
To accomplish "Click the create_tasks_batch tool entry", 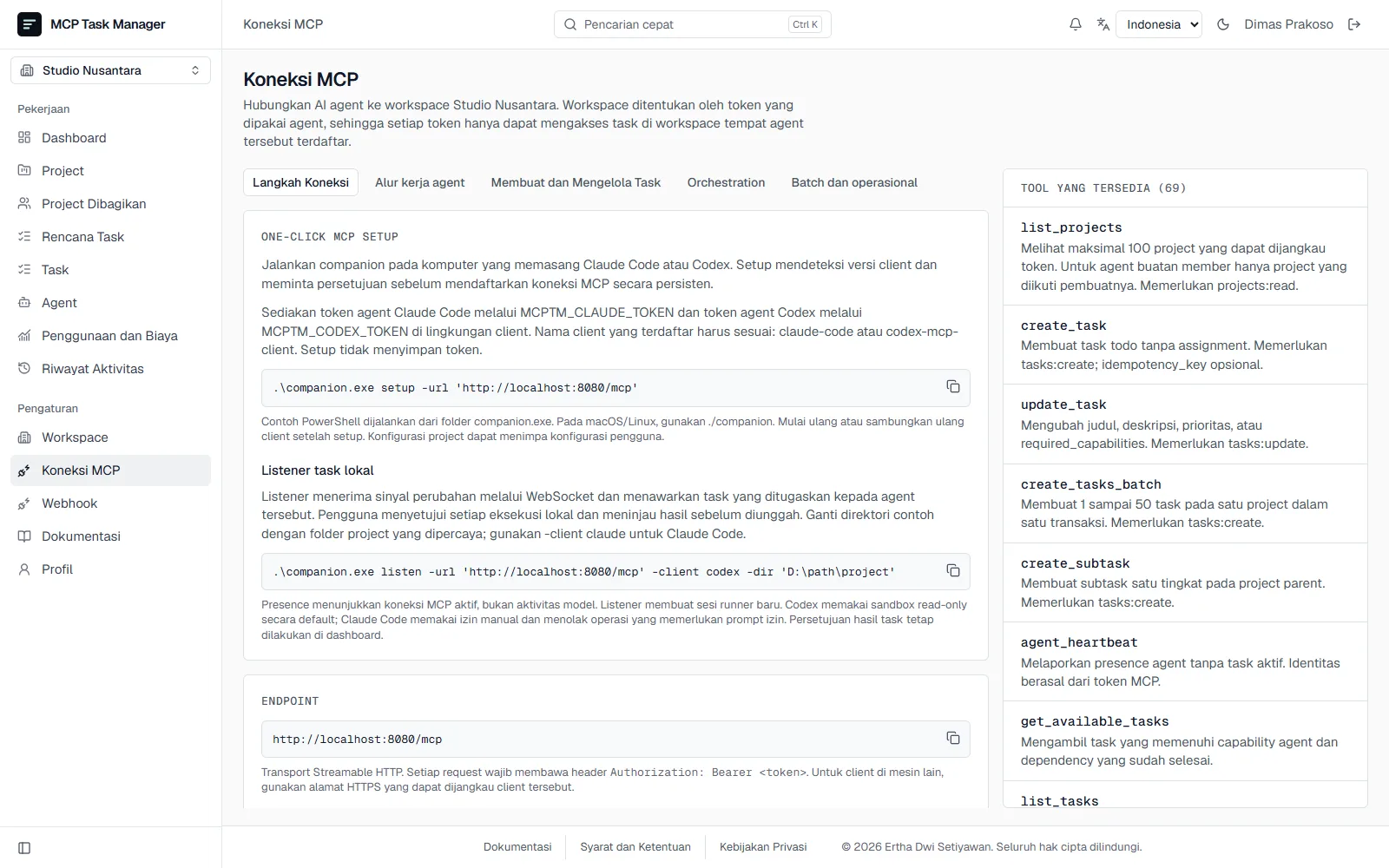I will (1185, 503).
